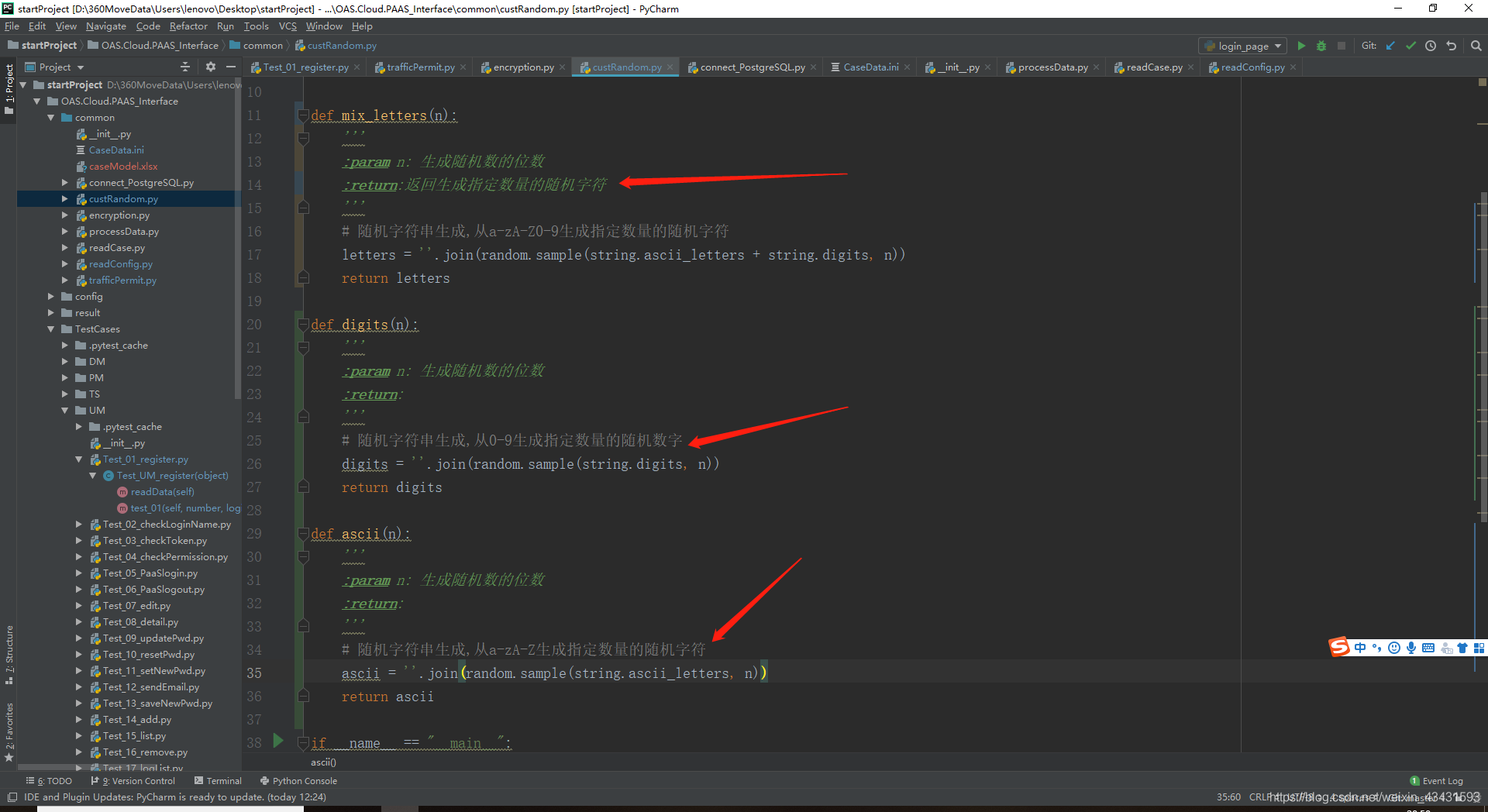The width and height of the screenshot is (1488, 812).
Task: Update project from Git (blue arrow)
Action: pos(1390,46)
